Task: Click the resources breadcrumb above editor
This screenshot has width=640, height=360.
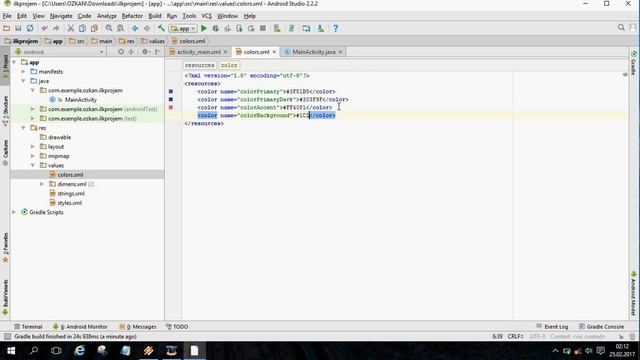Action: click(x=199, y=65)
